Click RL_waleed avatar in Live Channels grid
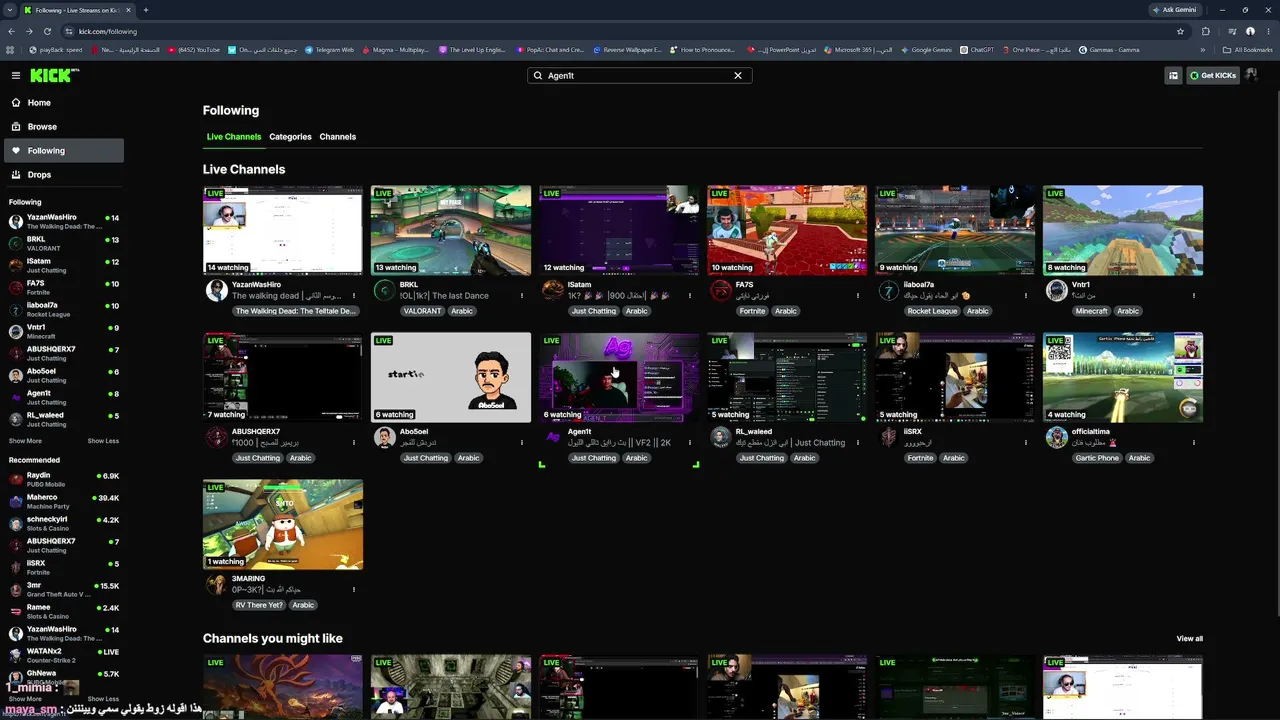1280x720 pixels. 720,437
